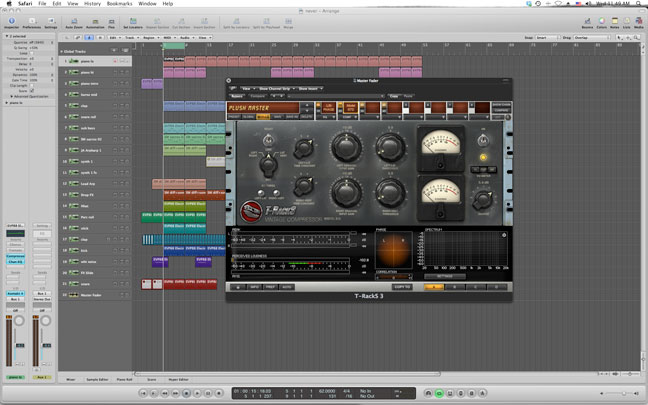
Task: Toggle record enable on the piano lo track
Action: 115,61
